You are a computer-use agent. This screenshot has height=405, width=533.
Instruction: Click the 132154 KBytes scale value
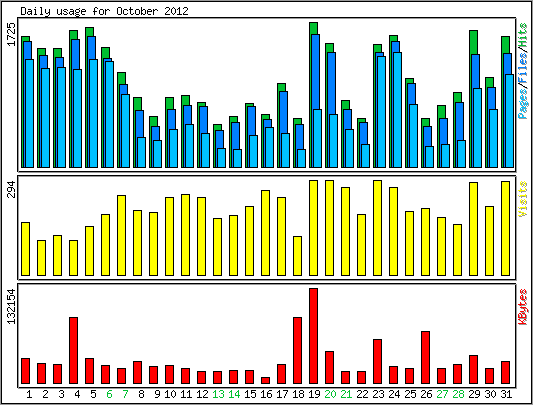tap(12, 306)
